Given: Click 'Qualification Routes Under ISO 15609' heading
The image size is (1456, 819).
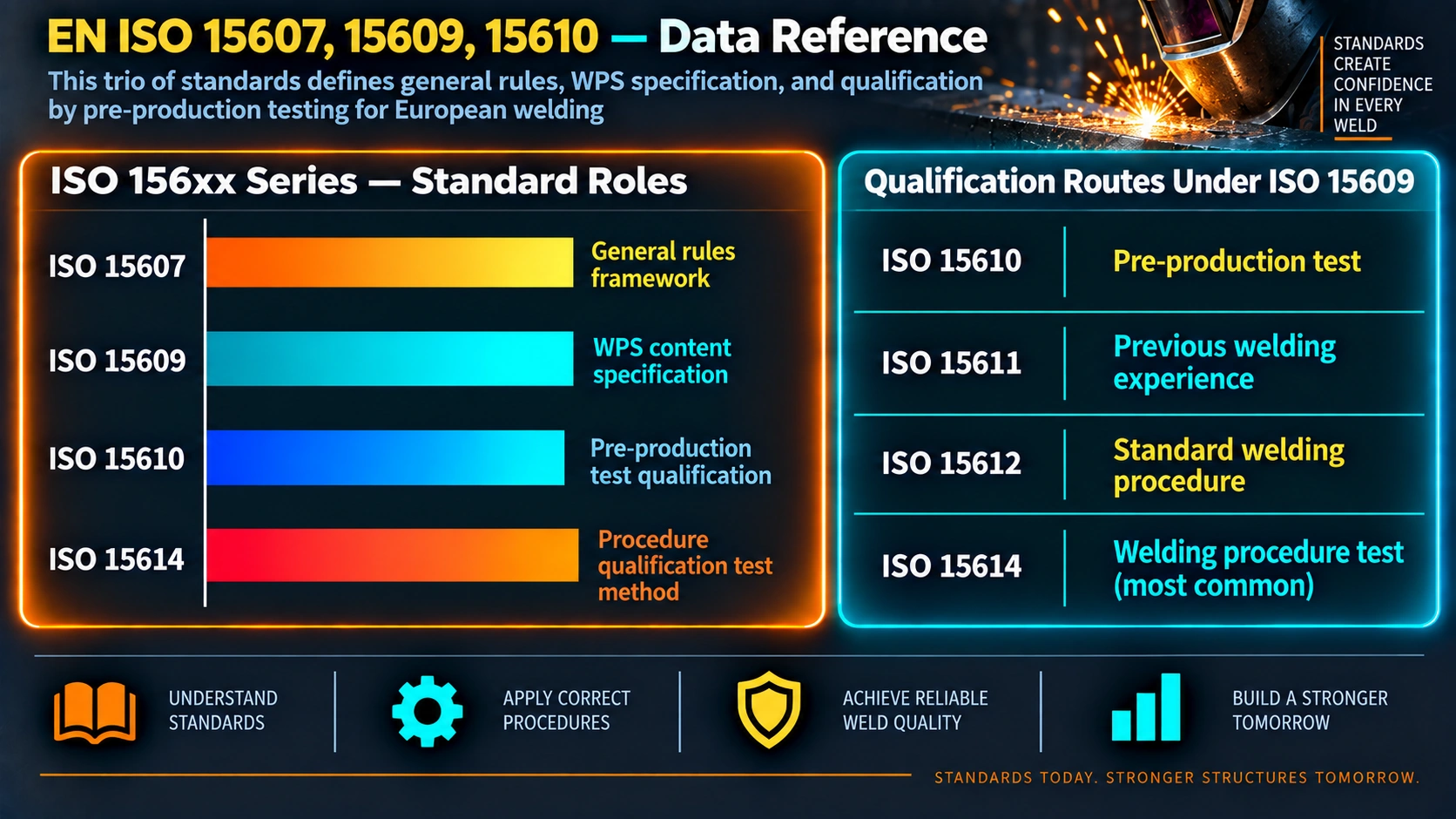Looking at the screenshot, I should click(1139, 181).
